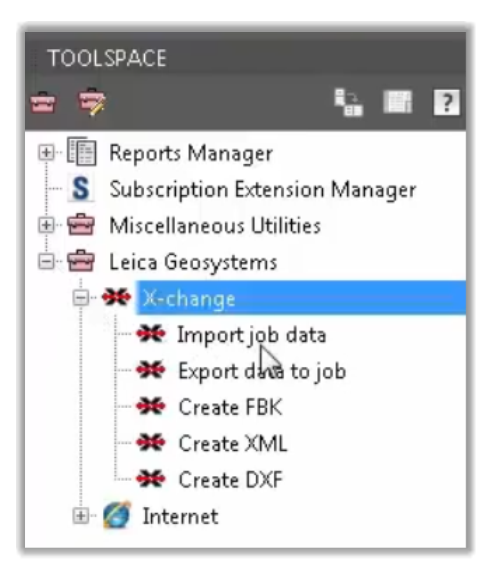Expand the Reports Manager node
The width and height of the screenshot is (494, 582).
[x=46, y=152]
